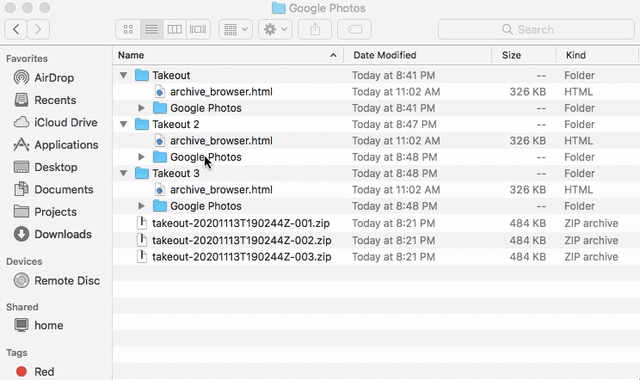Select the Takeout folder icon
This screenshot has width=640, height=380.
[142, 75]
